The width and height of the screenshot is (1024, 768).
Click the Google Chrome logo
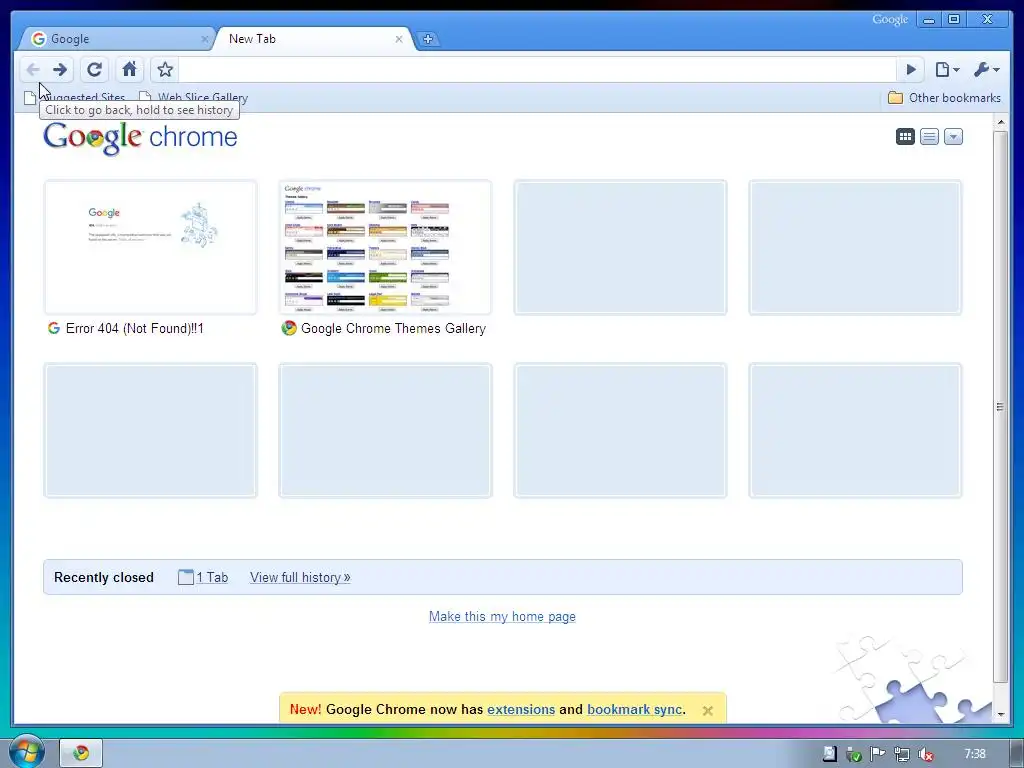click(140, 138)
